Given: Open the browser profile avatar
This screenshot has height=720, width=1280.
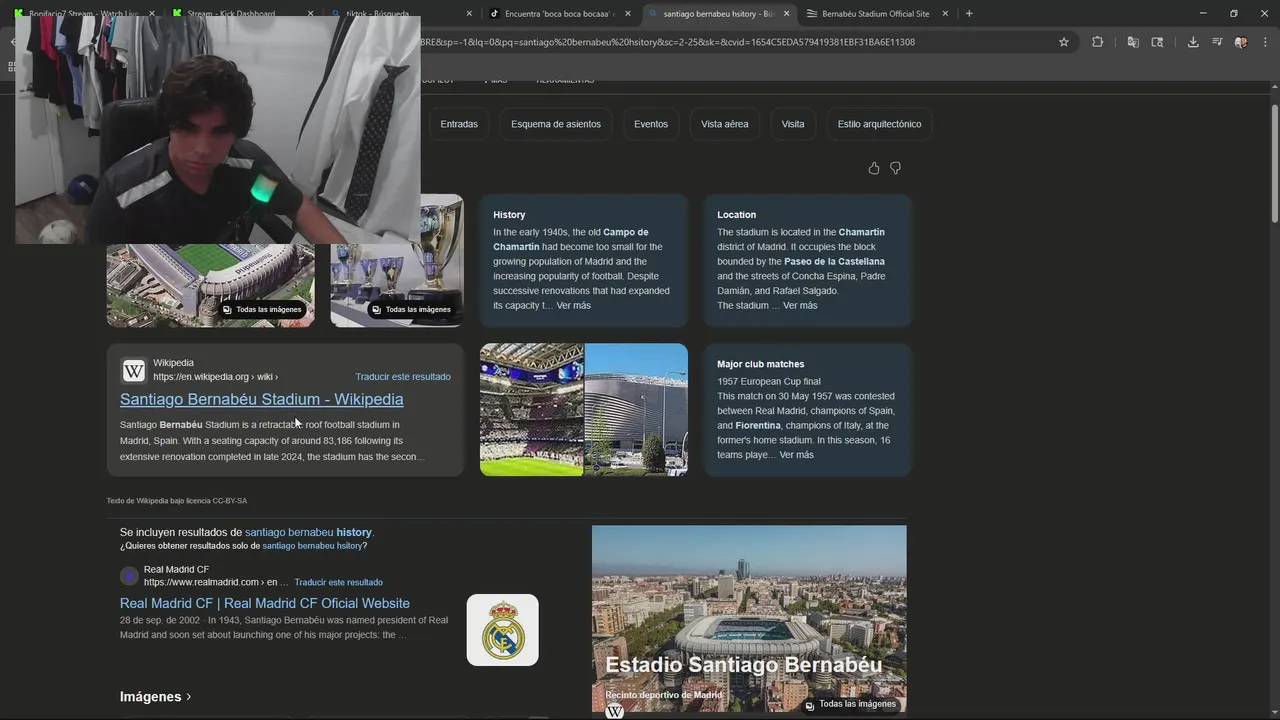Looking at the screenshot, I should (x=1241, y=42).
